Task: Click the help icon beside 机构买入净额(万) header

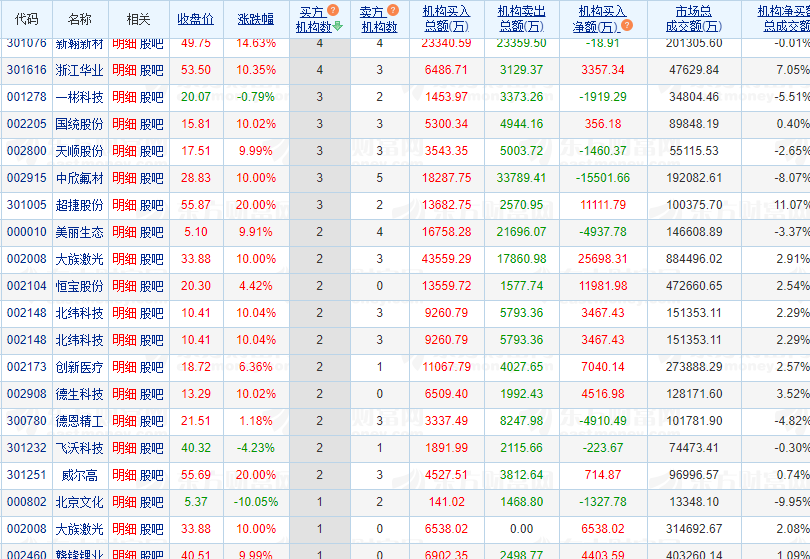Action: pyautogui.click(x=627, y=25)
